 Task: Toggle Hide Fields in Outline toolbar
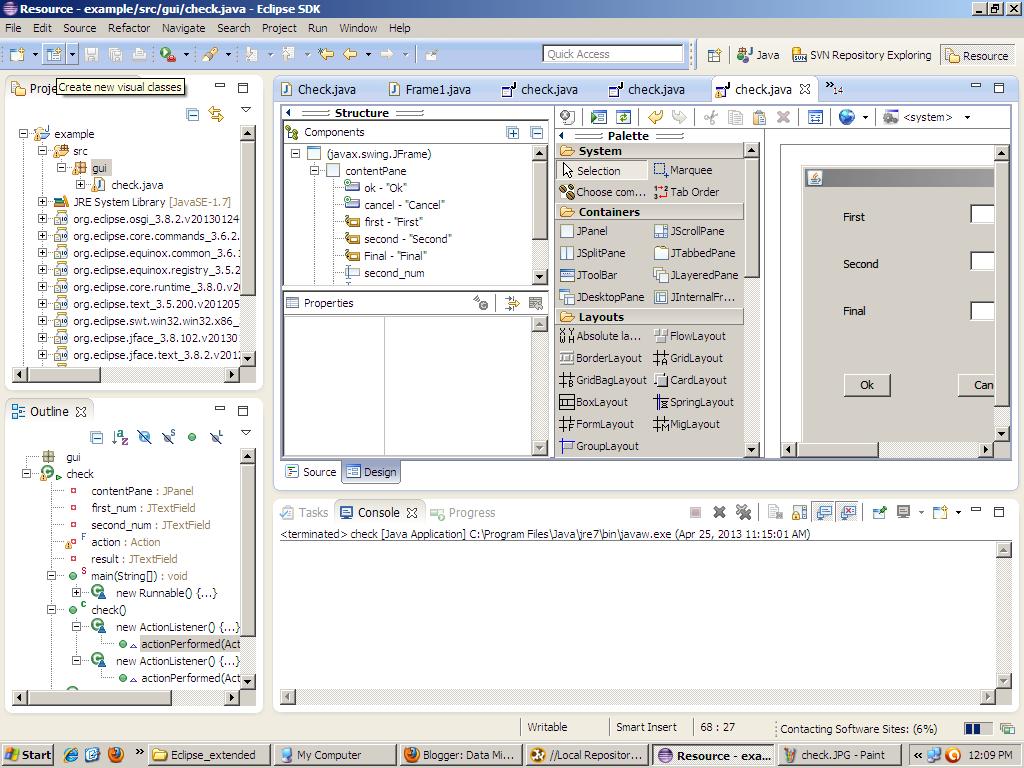[144, 437]
